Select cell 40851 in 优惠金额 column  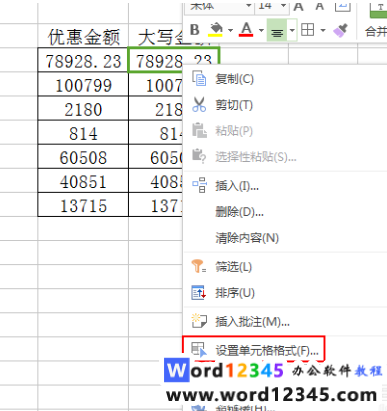pos(83,181)
